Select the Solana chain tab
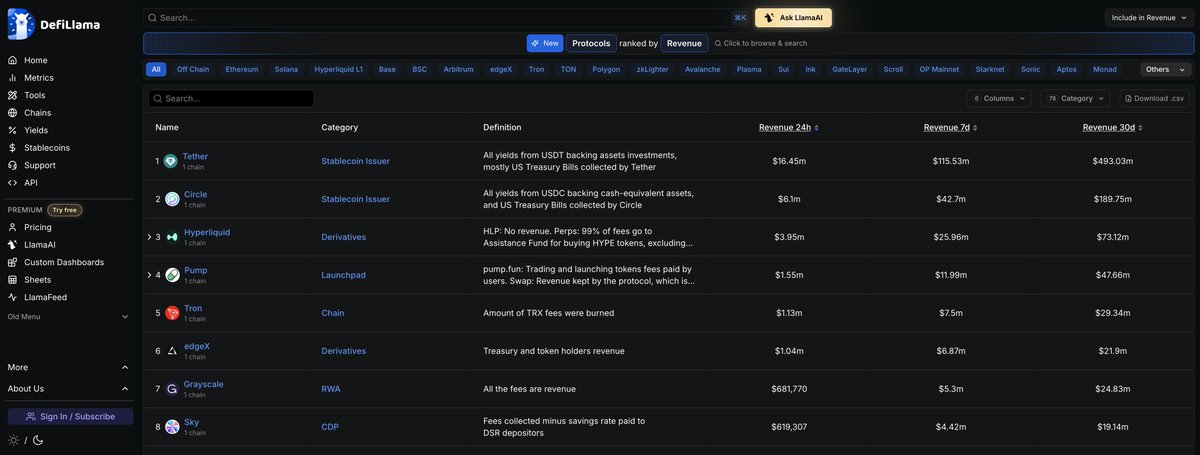1200x455 pixels. pos(286,69)
